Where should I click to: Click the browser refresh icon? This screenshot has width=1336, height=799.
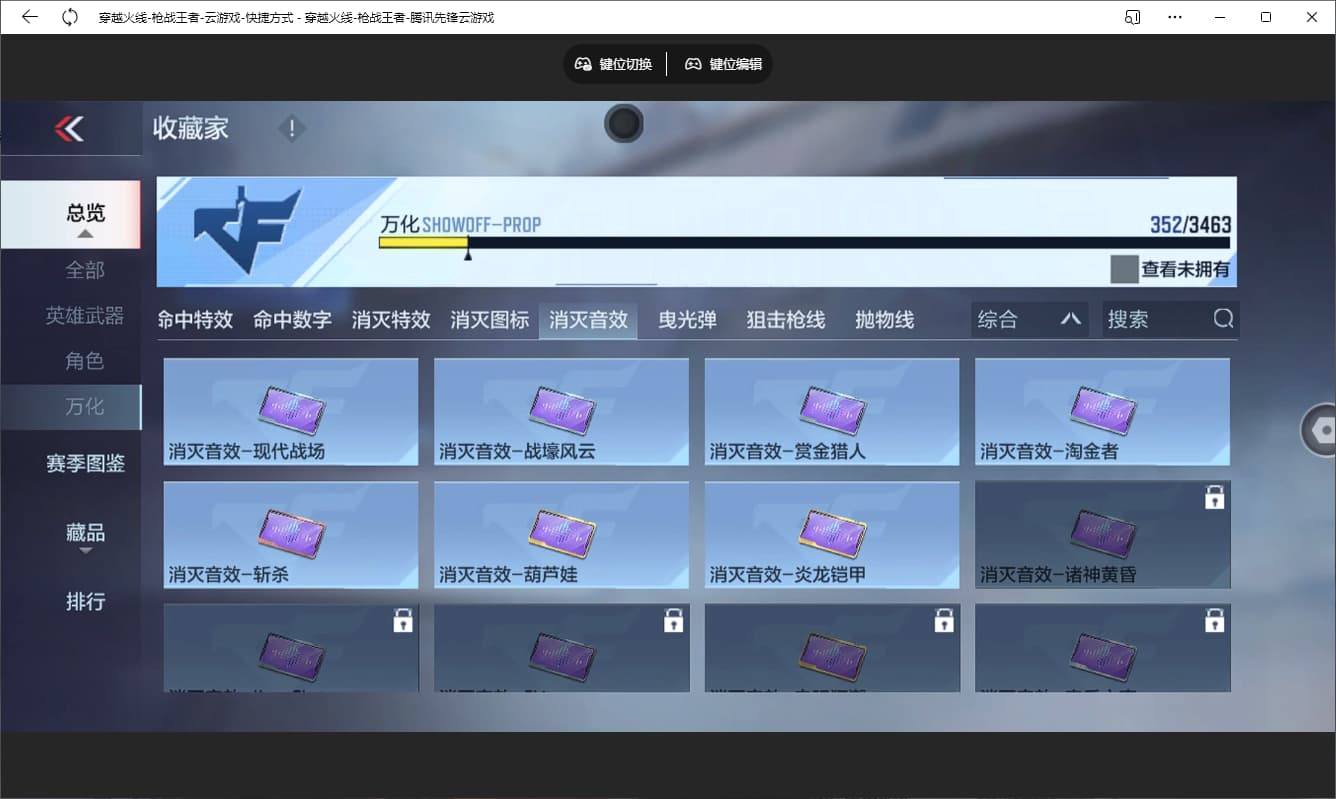point(68,16)
